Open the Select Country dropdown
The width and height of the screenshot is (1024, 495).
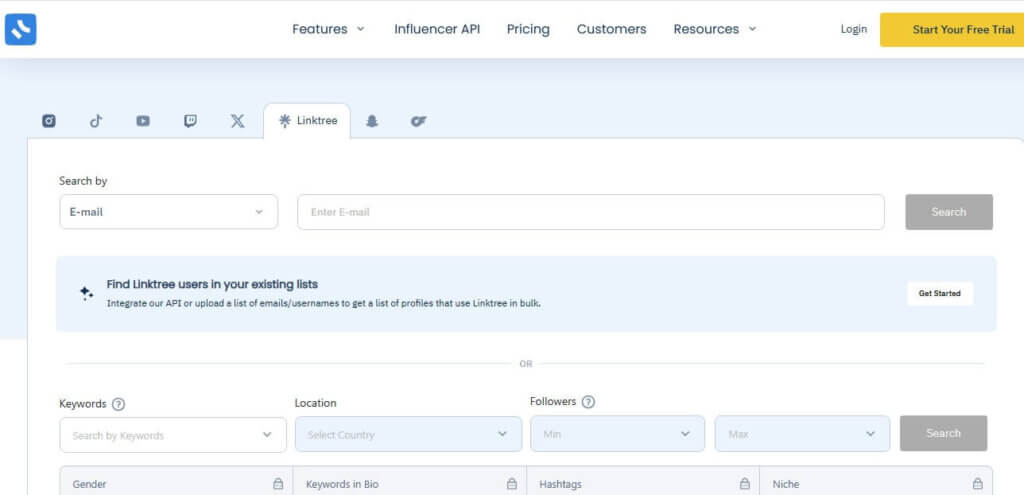click(x=408, y=434)
